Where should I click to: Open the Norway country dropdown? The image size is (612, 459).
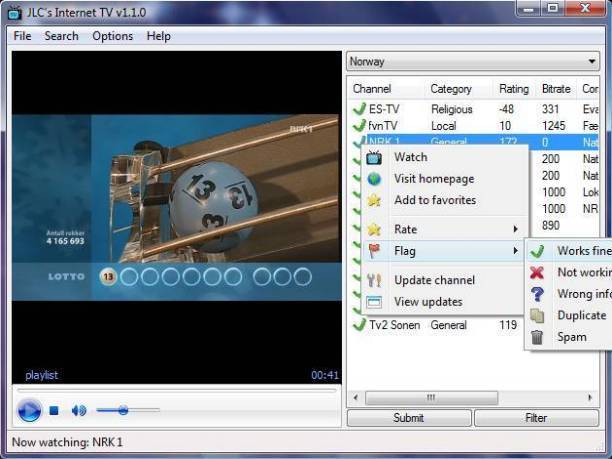pos(473,61)
